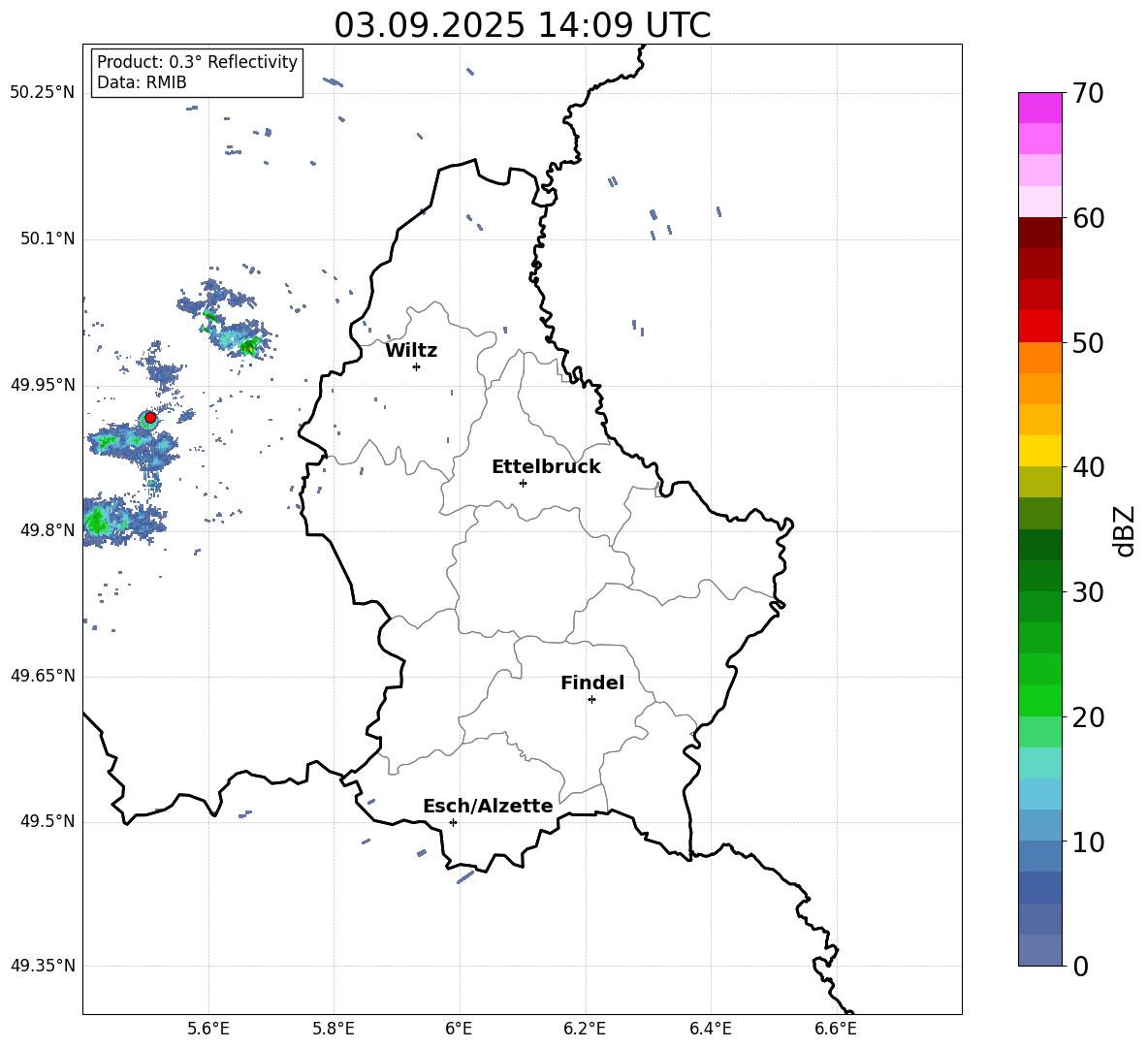The width and height of the screenshot is (1148, 1048).
Task: Click the Findel station cross marker
Action: point(592,700)
